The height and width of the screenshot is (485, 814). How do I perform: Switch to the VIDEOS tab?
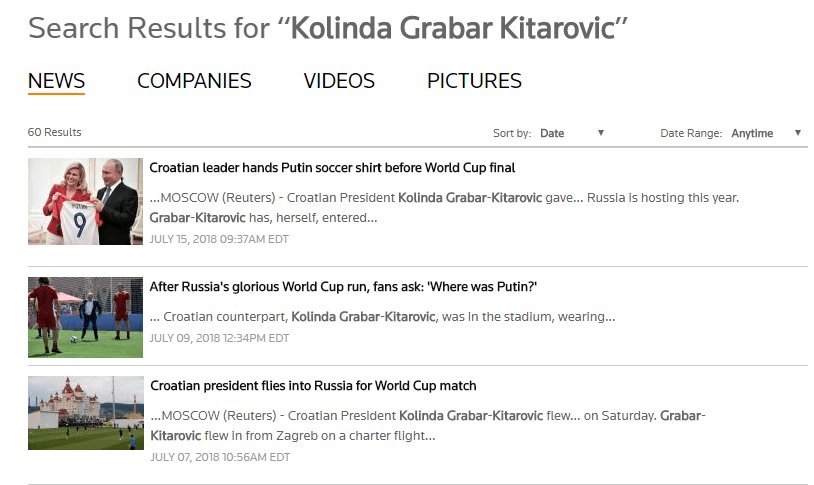click(x=339, y=81)
